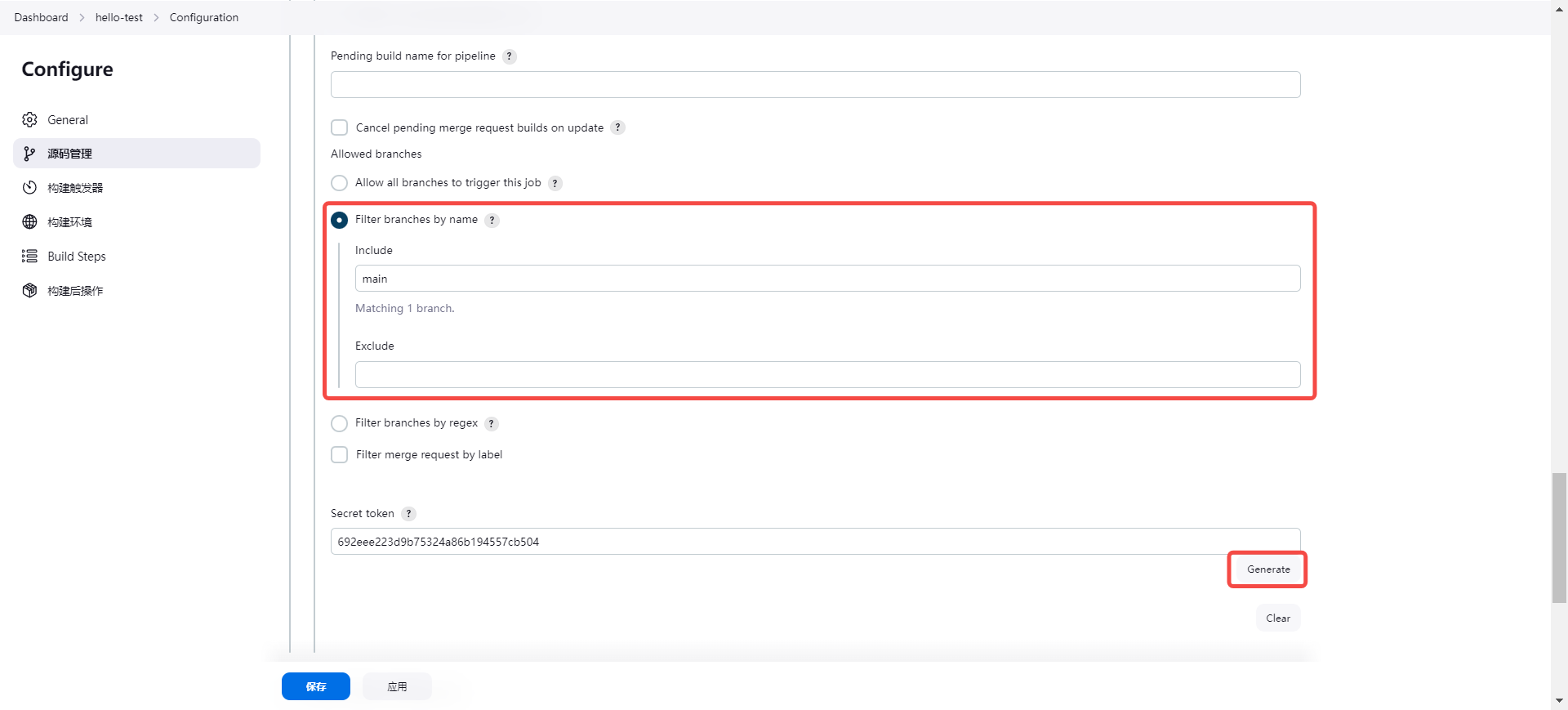Click the Clear button

click(1277, 618)
